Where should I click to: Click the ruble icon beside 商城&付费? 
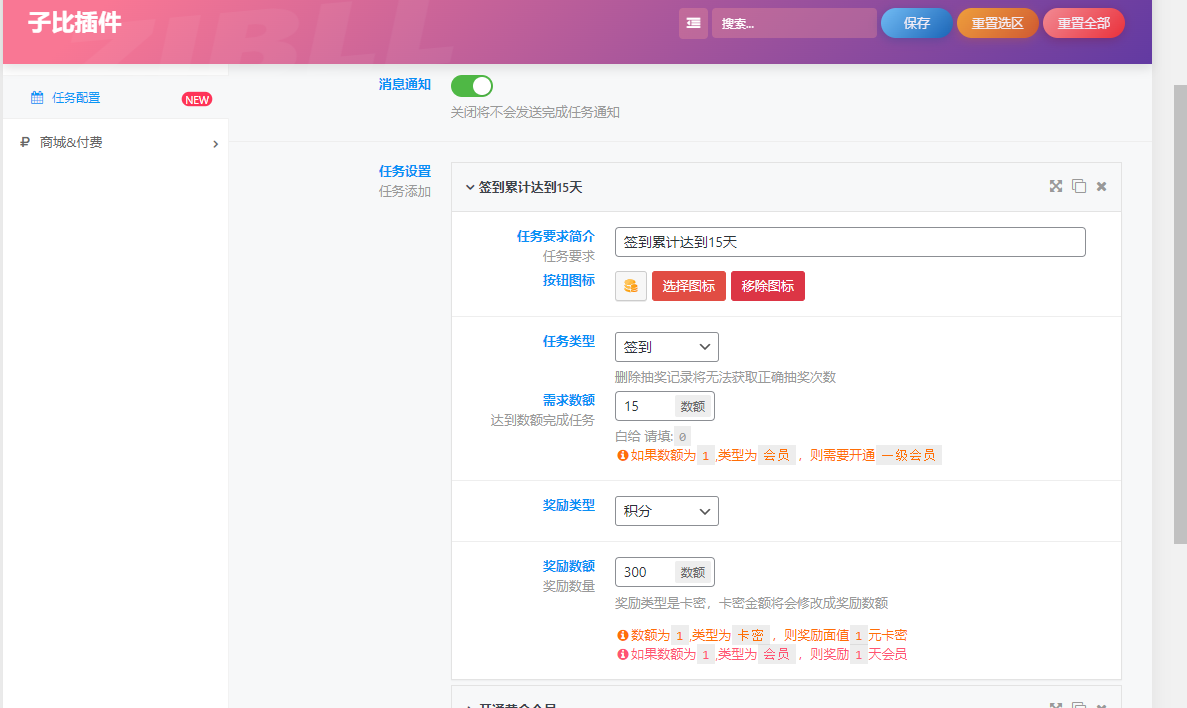click(25, 142)
